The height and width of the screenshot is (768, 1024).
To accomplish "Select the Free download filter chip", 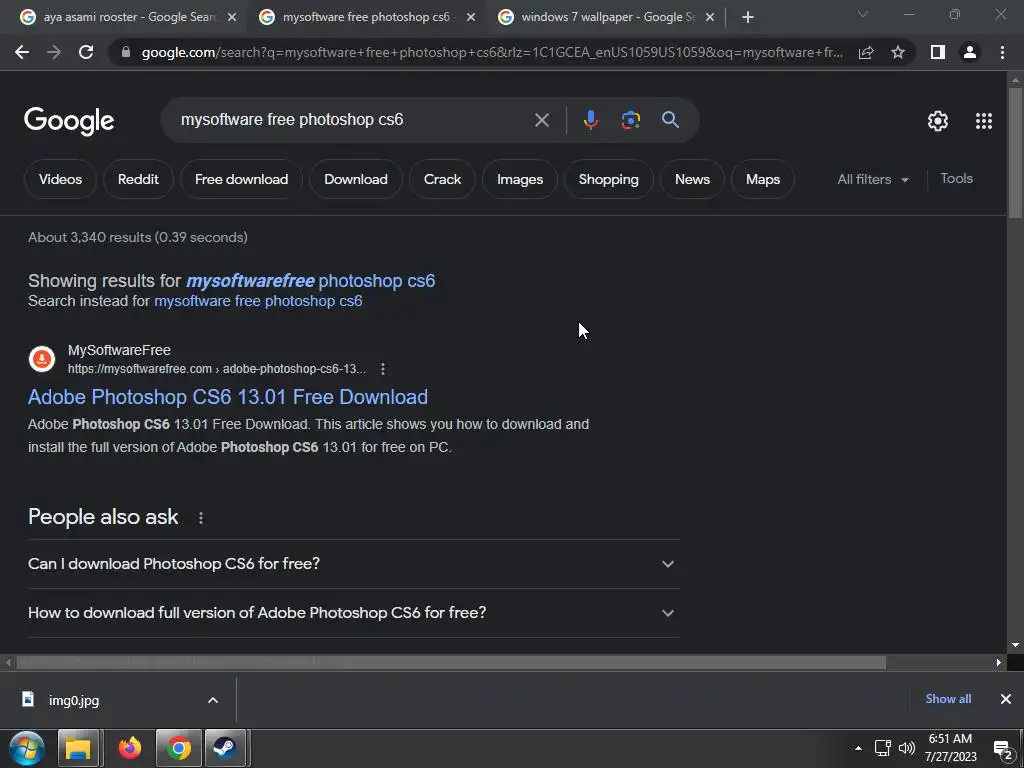I will [241, 179].
